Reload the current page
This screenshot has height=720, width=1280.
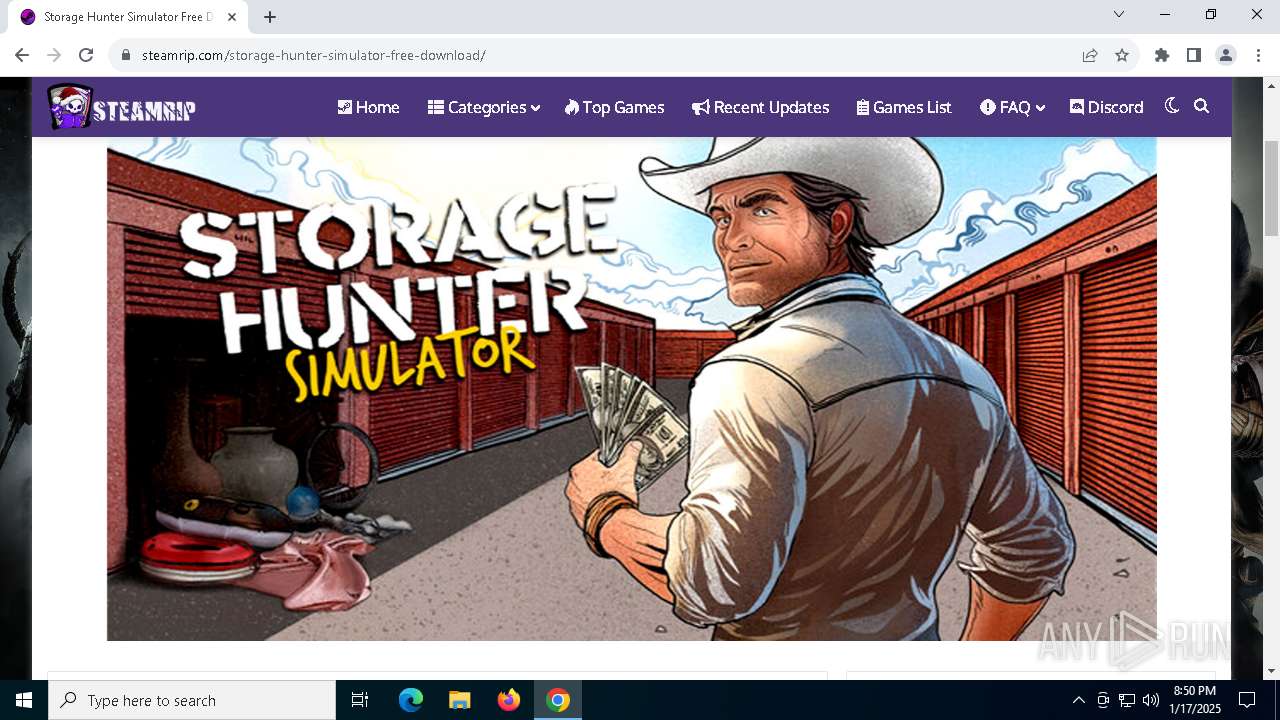click(x=86, y=55)
